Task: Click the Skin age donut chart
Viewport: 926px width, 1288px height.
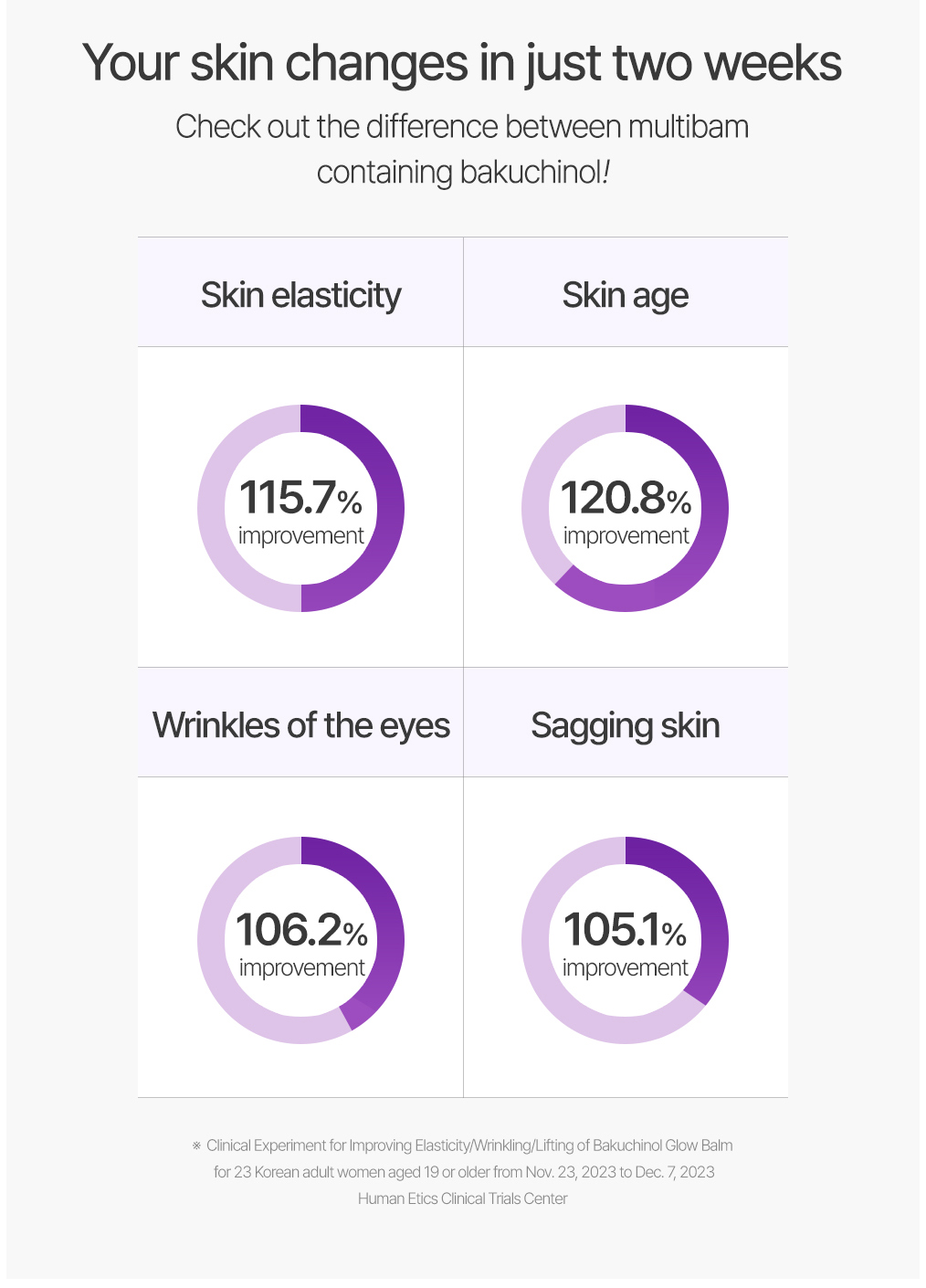Action: click(626, 508)
